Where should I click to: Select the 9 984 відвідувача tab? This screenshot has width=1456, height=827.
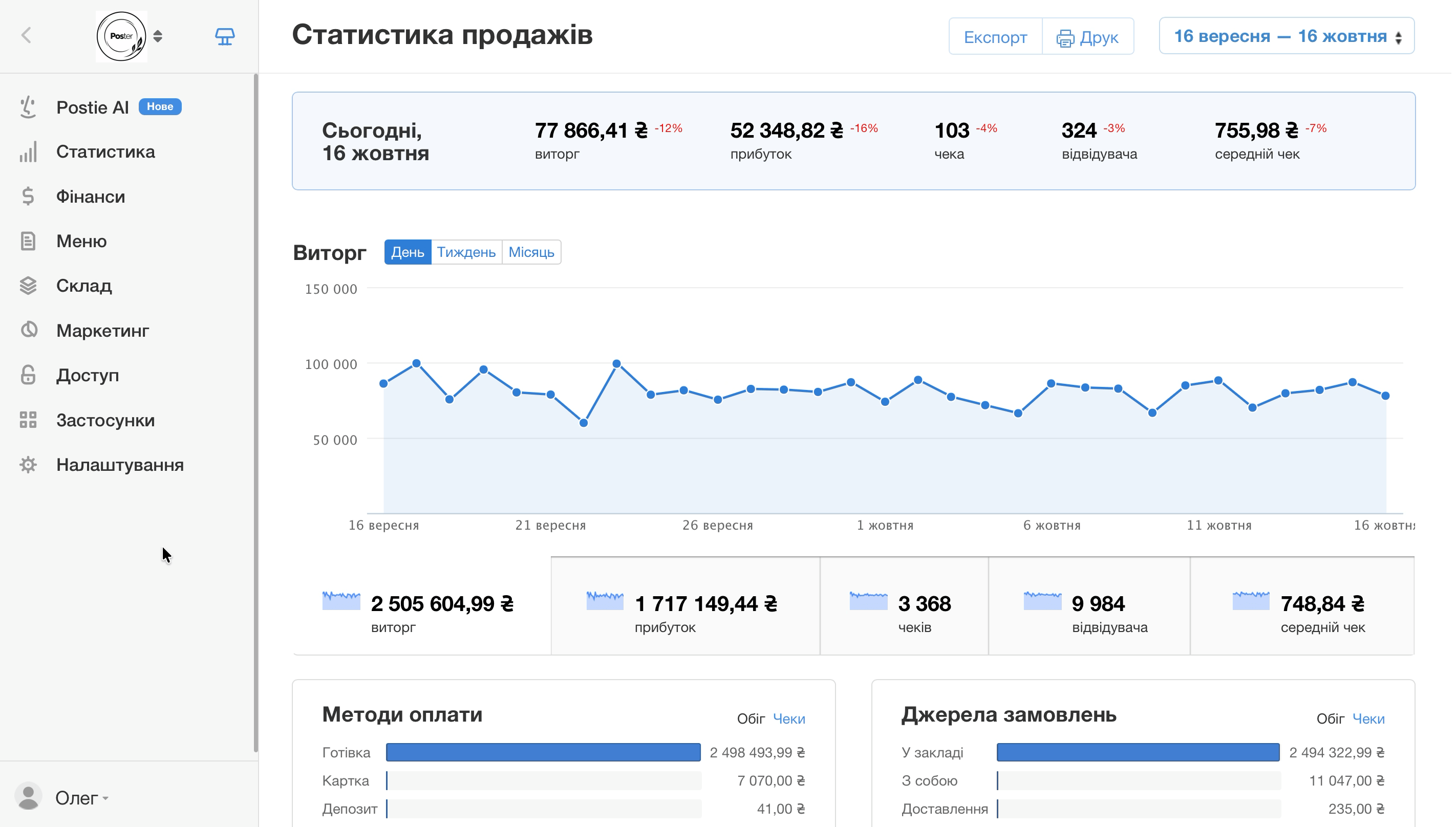[x=1092, y=606]
